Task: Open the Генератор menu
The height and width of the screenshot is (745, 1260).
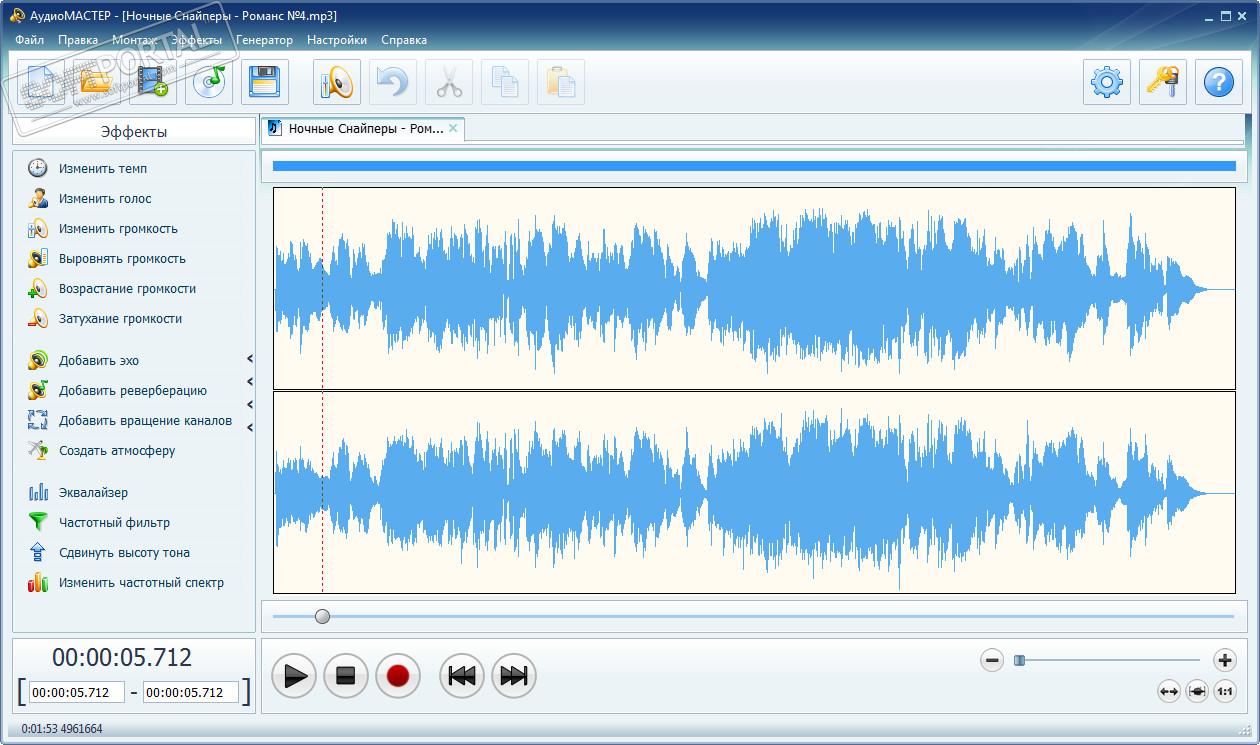Action: [265, 40]
